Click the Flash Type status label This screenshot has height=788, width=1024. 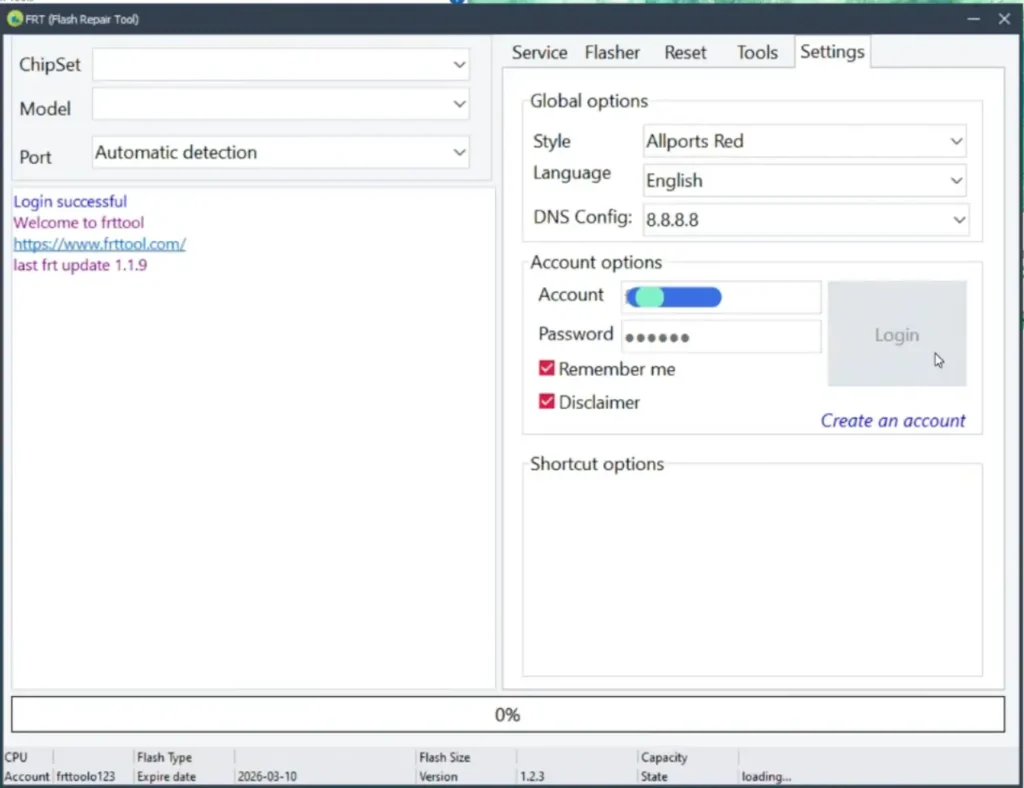(x=165, y=757)
